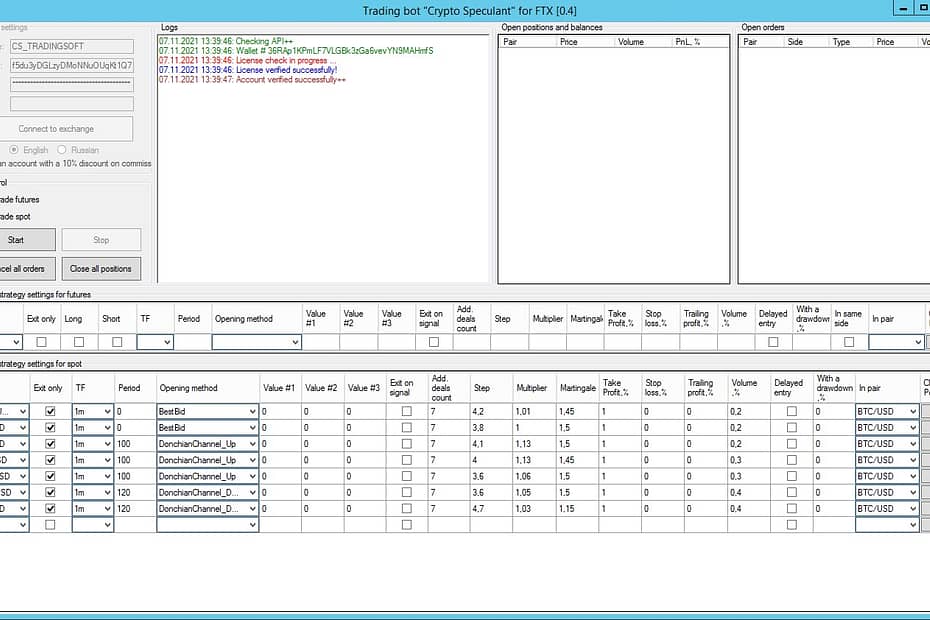Click the CS_TRADINGSOFT input field
The height and width of the screenshot is (620, 930).
[72, 46]
